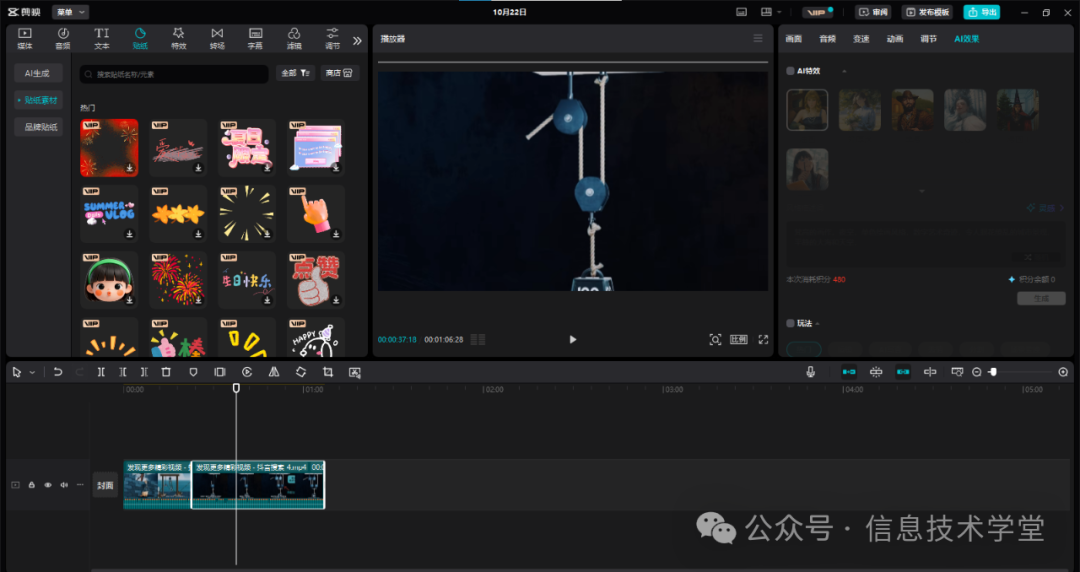Open the 特效 effects tab
Screen dimensions: 1080x572
pos(178,39)
